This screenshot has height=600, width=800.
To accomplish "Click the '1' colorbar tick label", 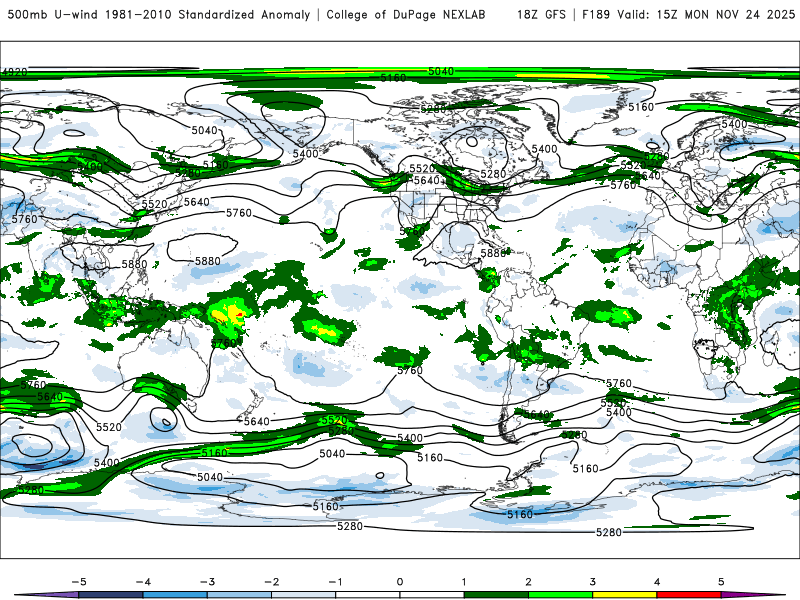I will tap(464, 582).
